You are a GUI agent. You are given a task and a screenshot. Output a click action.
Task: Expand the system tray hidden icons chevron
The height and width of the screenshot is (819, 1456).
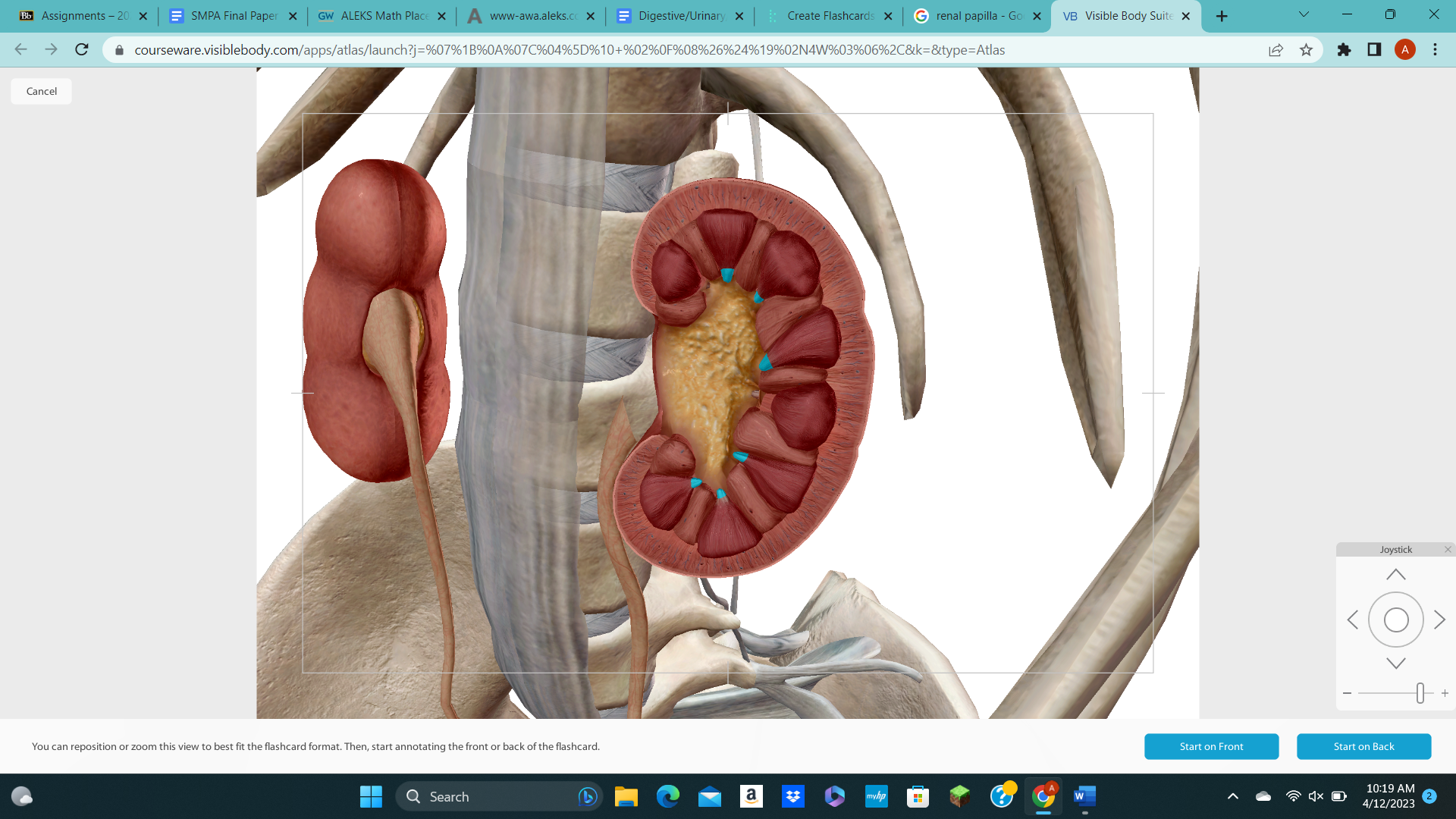[x=1232, y=796]
